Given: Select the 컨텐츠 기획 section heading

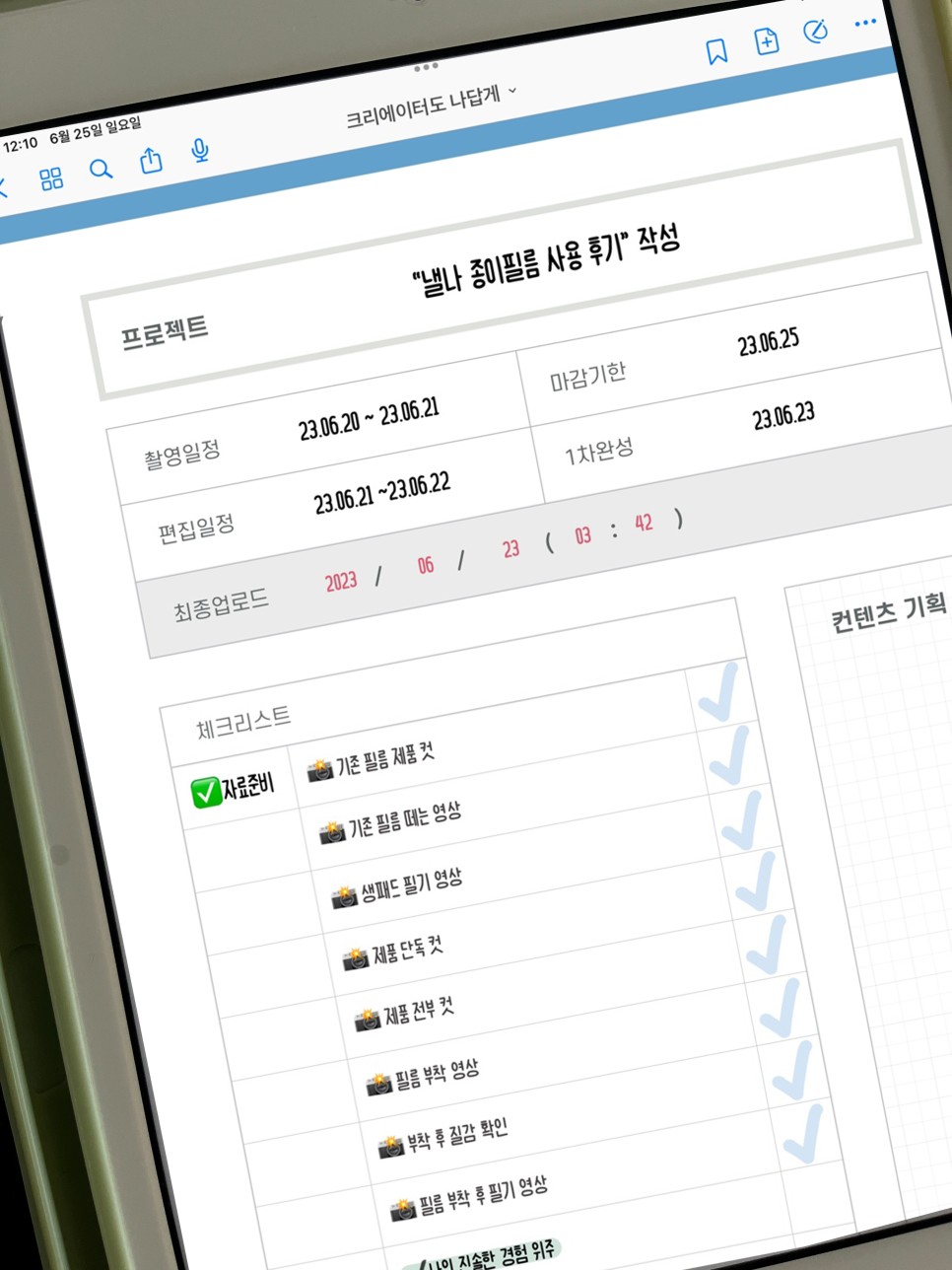Looking at the screenshot, I should click(889, 611).
